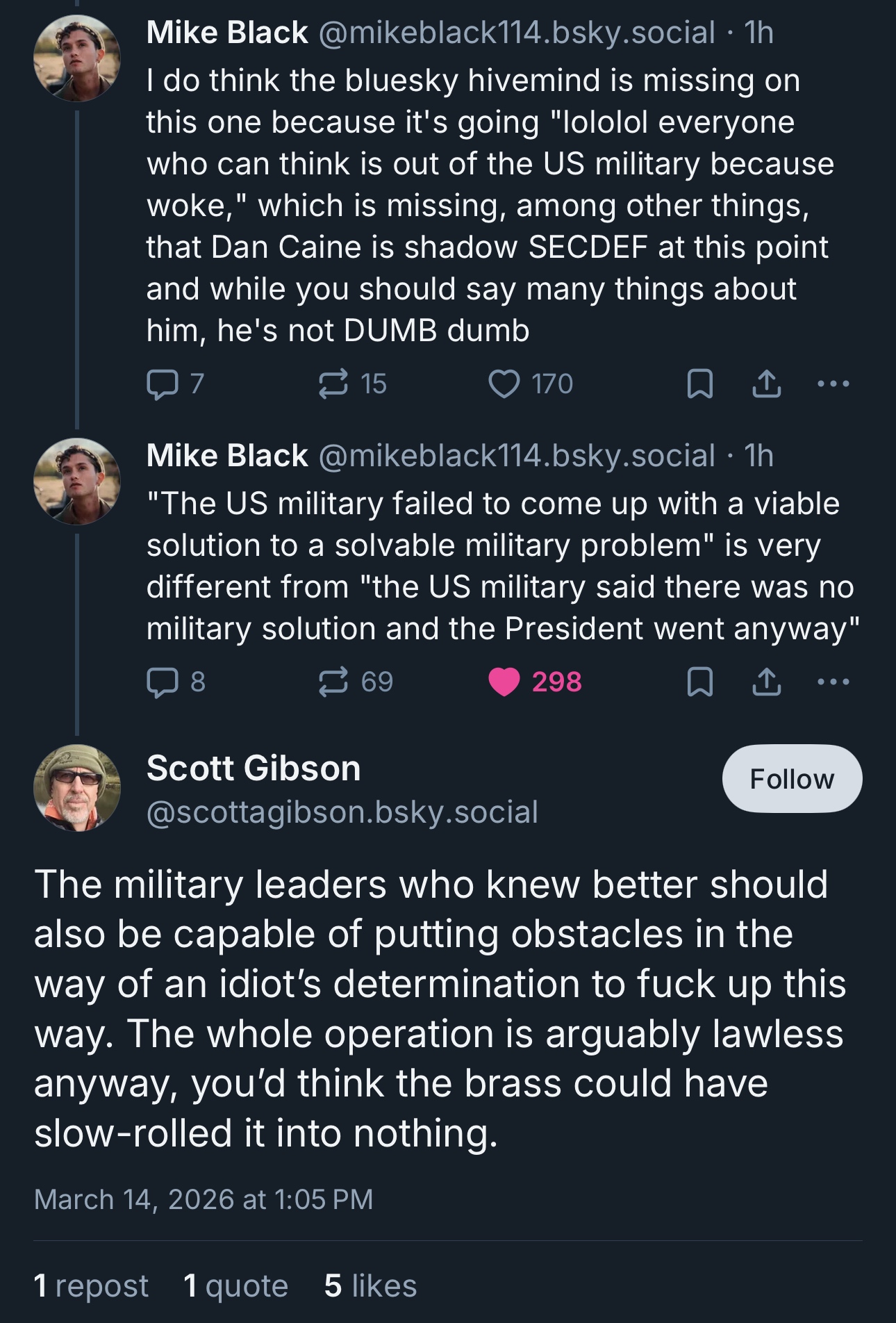This screenshot has width=896, height=1323.
Task: Share the first Mike Black post
Action: click(x=767, y=384)
